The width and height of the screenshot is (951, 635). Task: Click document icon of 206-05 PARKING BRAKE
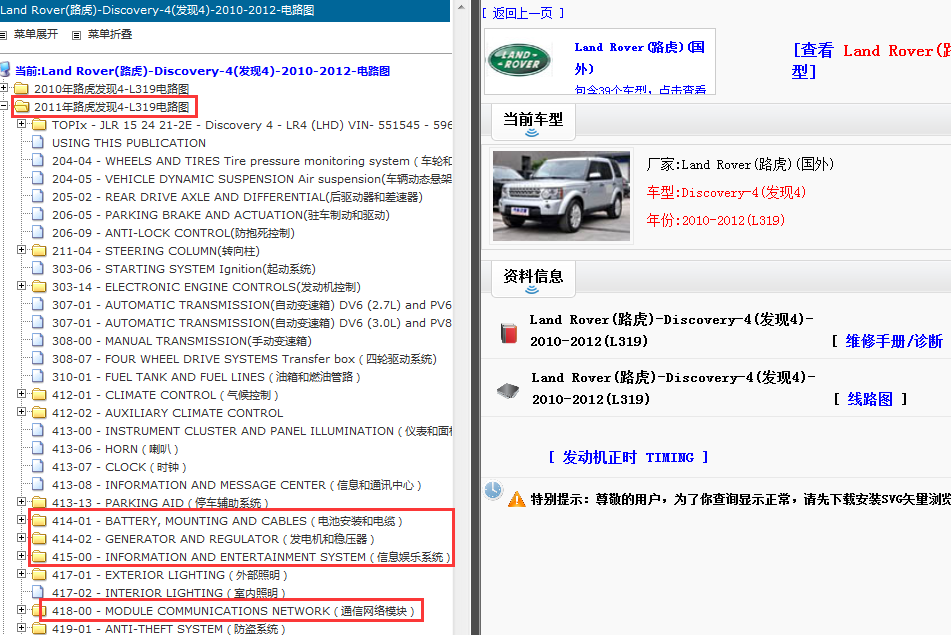(38, 215)
